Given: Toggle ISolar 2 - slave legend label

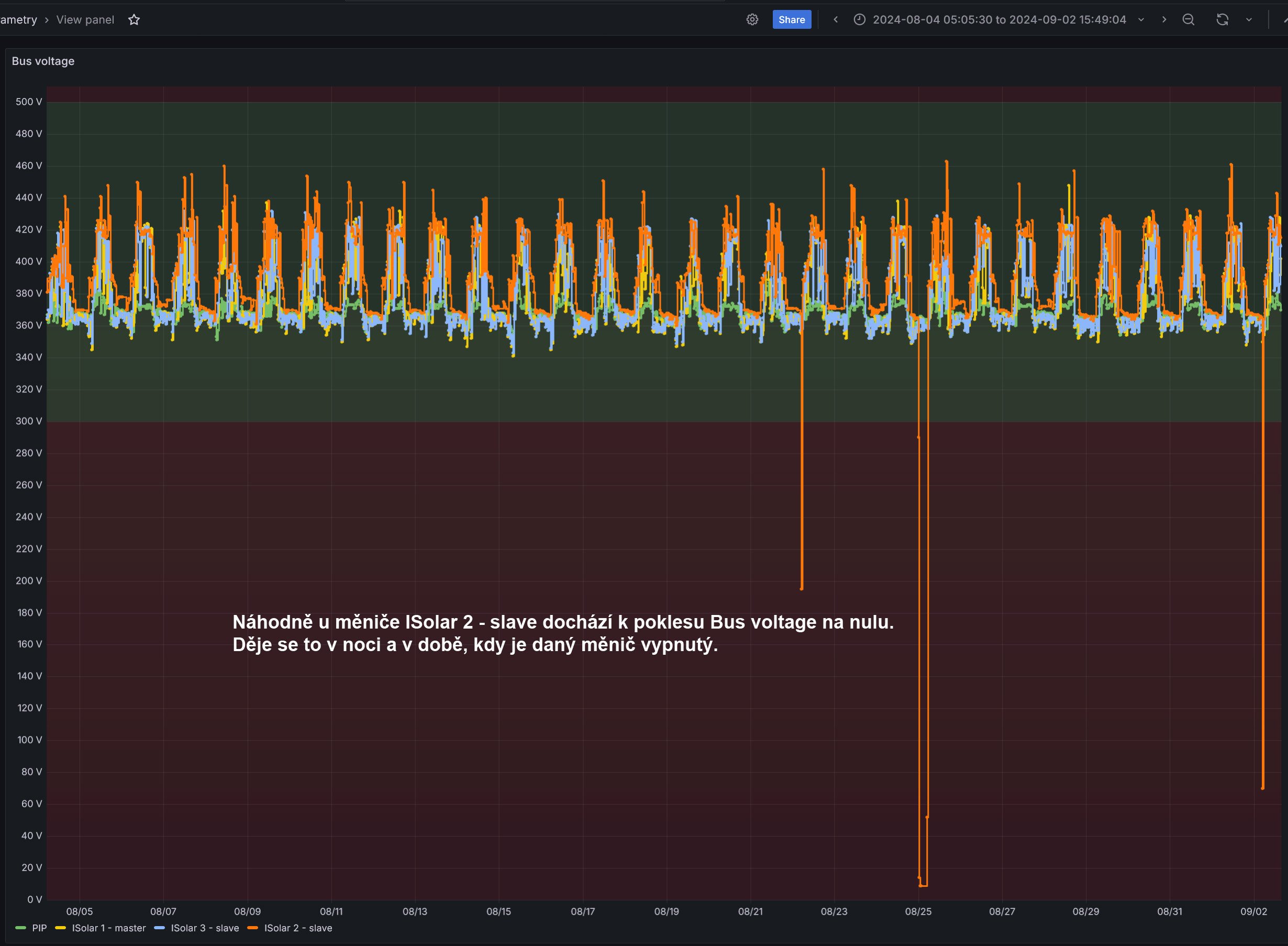Looking at the screenshot, I should tap(298, 928).
